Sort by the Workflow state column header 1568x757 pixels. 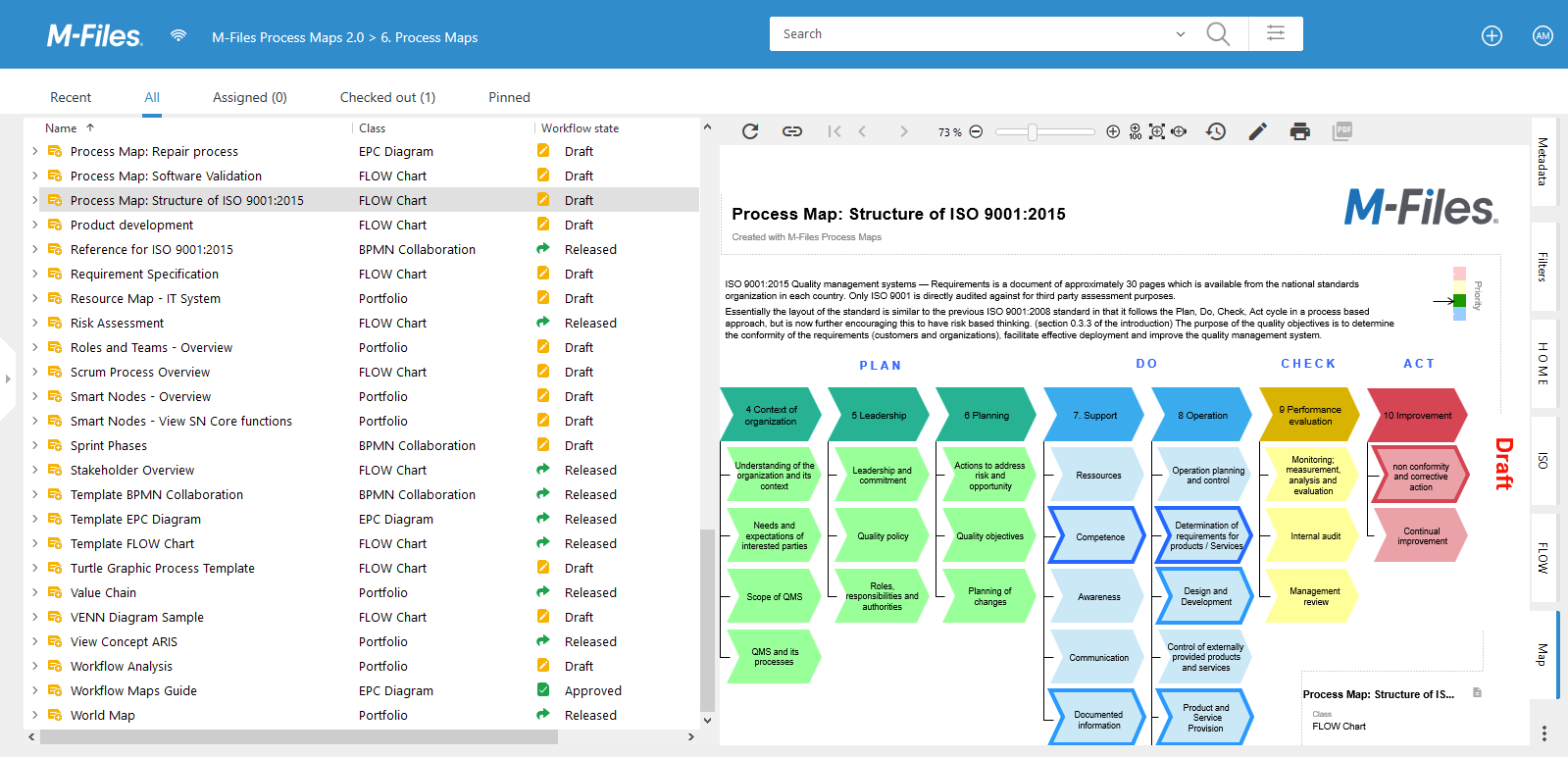(x=580, y=128)
